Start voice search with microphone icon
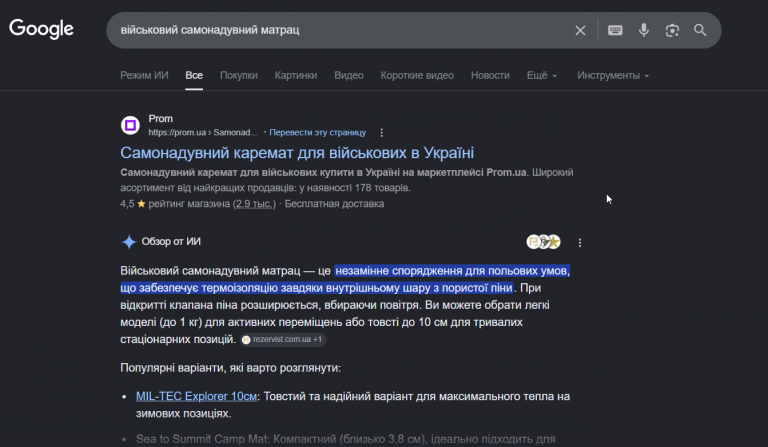The width and height of the screenshot is (768, 447). pyautogui.click(x=644, y=30)
